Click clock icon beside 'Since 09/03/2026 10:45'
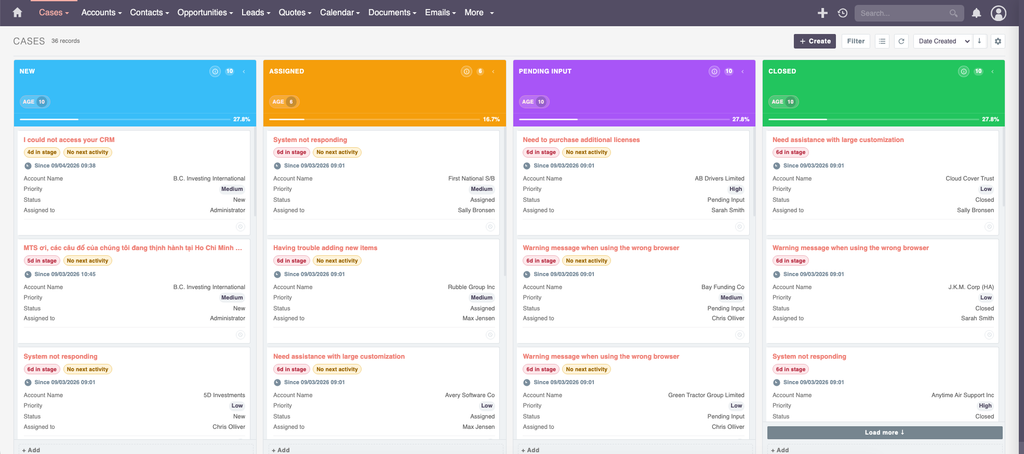Screen dimensions: 1024x454 [27, 274]
